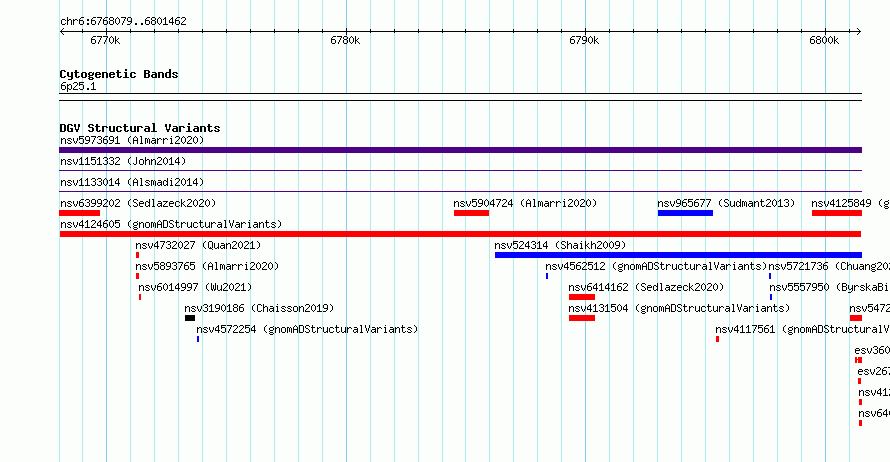
Task: Click the nsv5557950 variant label
Action: 829,287
